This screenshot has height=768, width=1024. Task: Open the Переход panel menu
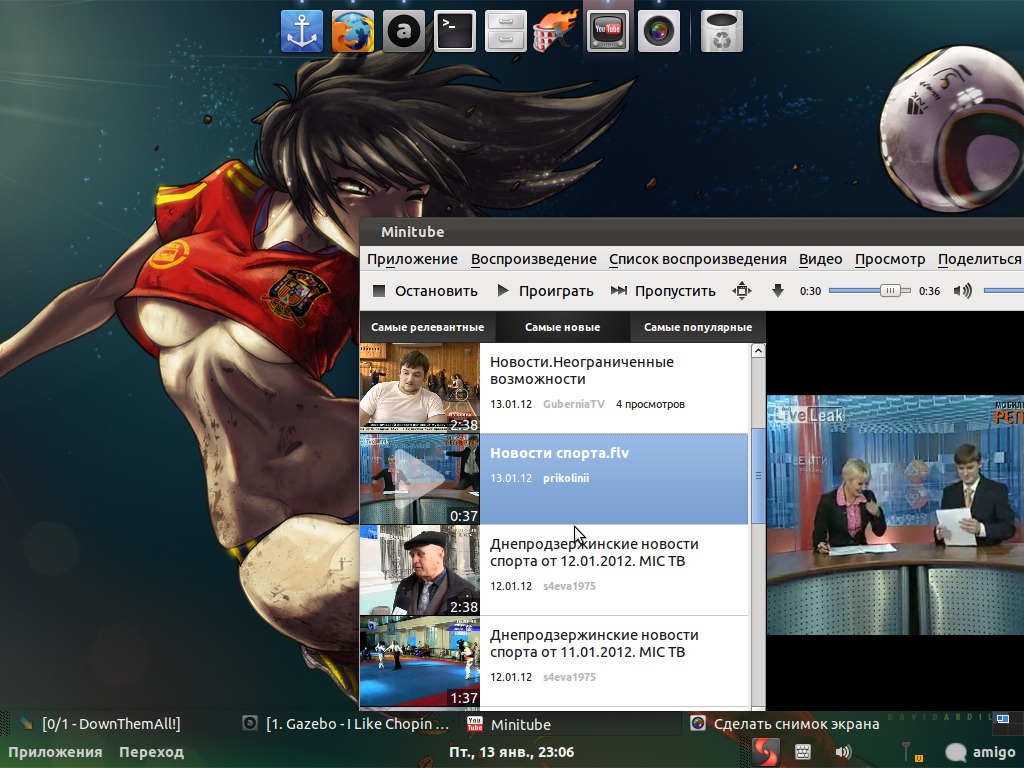click(152, 752)
